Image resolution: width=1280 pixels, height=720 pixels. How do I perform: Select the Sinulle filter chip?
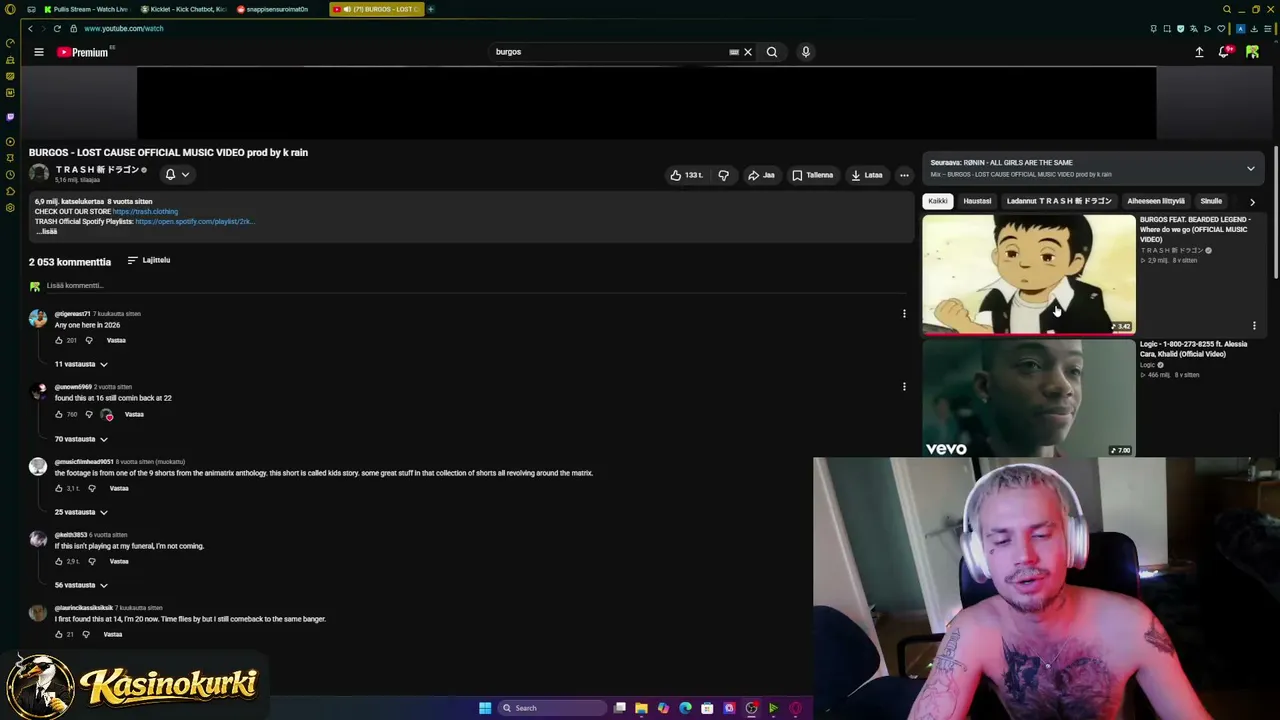pyautogui.click(x=1211, y=201)
